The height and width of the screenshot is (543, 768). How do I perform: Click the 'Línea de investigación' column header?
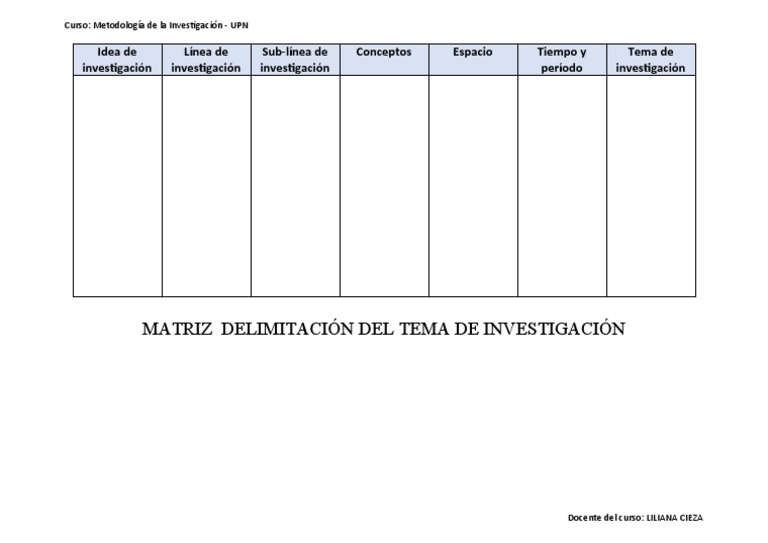206,60
